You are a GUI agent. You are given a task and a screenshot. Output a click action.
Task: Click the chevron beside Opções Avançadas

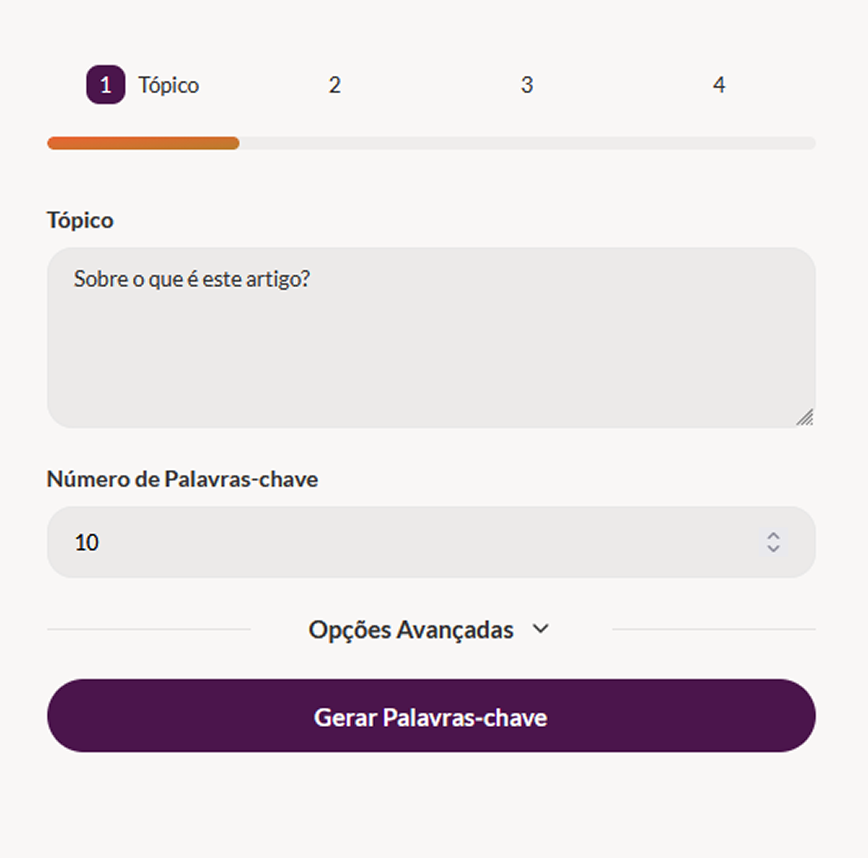click(x=541, y=629)
